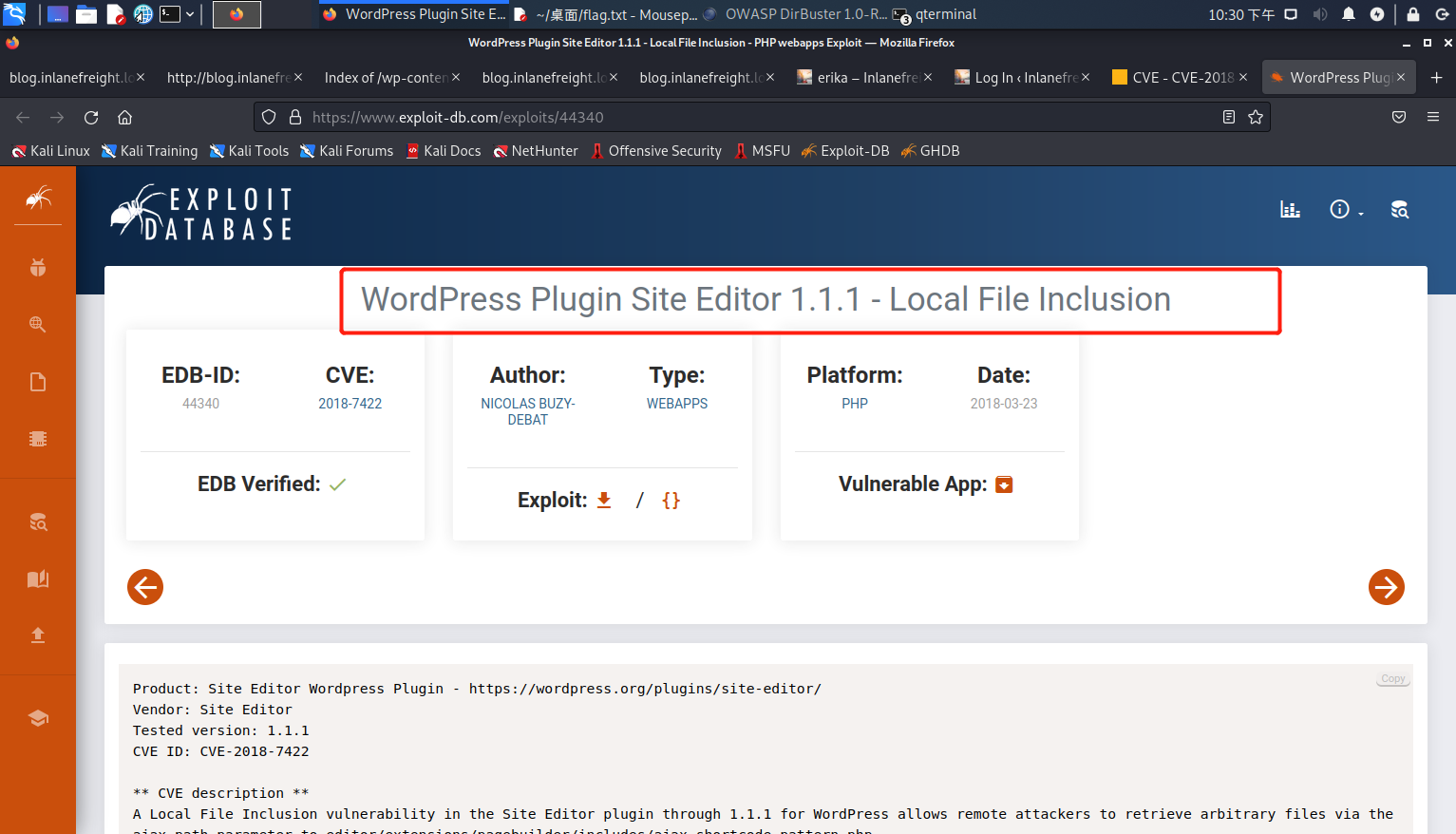Toggle the bookmark star in the address bar
The width and height of the screenshot is (1456, 834).
pyautogui.click(x=1256, y=116)
